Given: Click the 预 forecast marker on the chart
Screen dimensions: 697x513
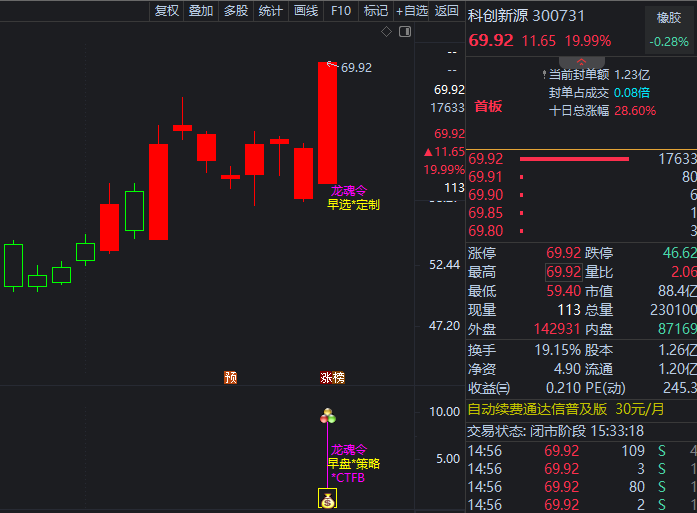Looking at the screenshot, I should (x=231, y=377).
